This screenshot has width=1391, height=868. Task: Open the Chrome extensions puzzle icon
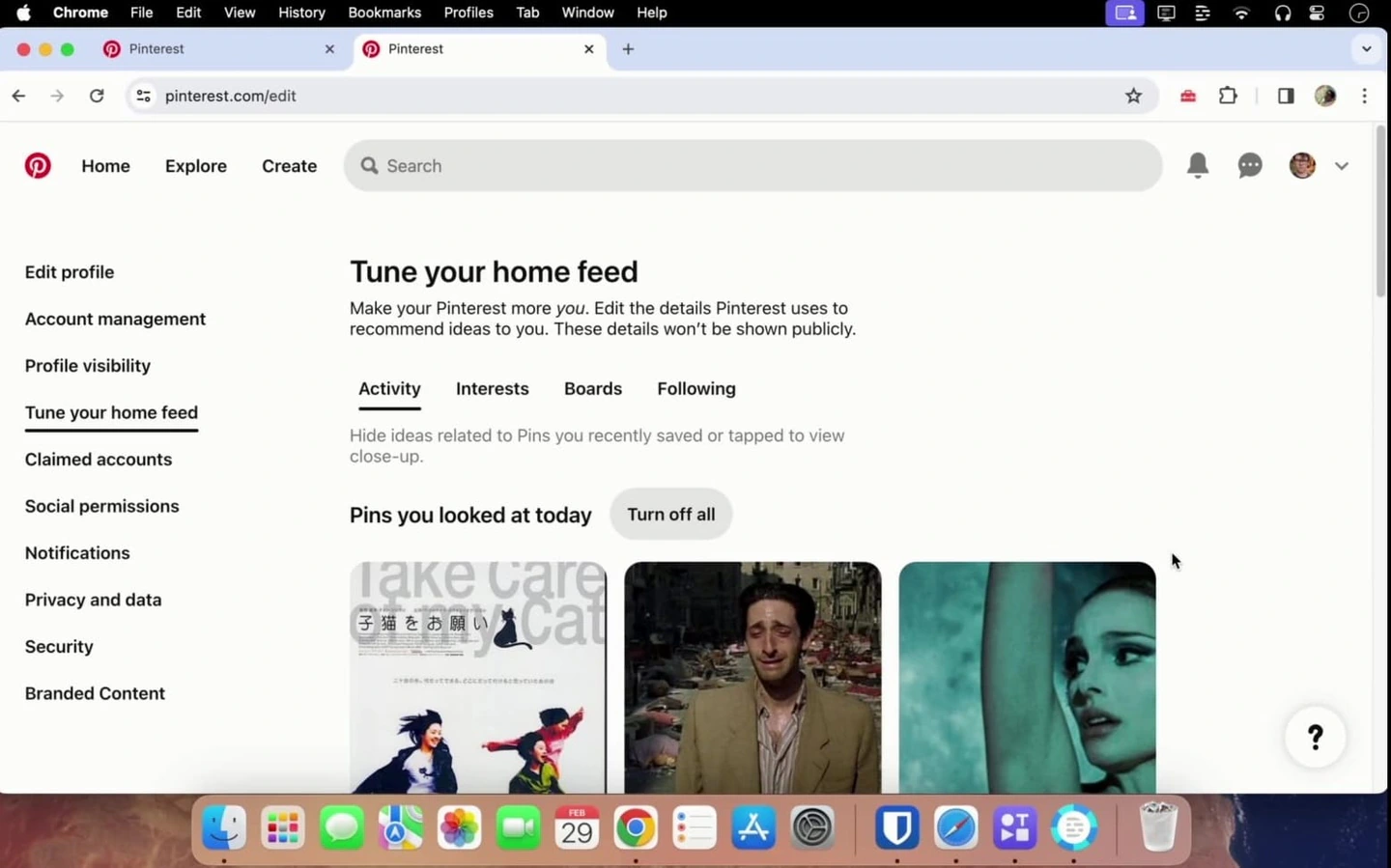coord(1228,96)
